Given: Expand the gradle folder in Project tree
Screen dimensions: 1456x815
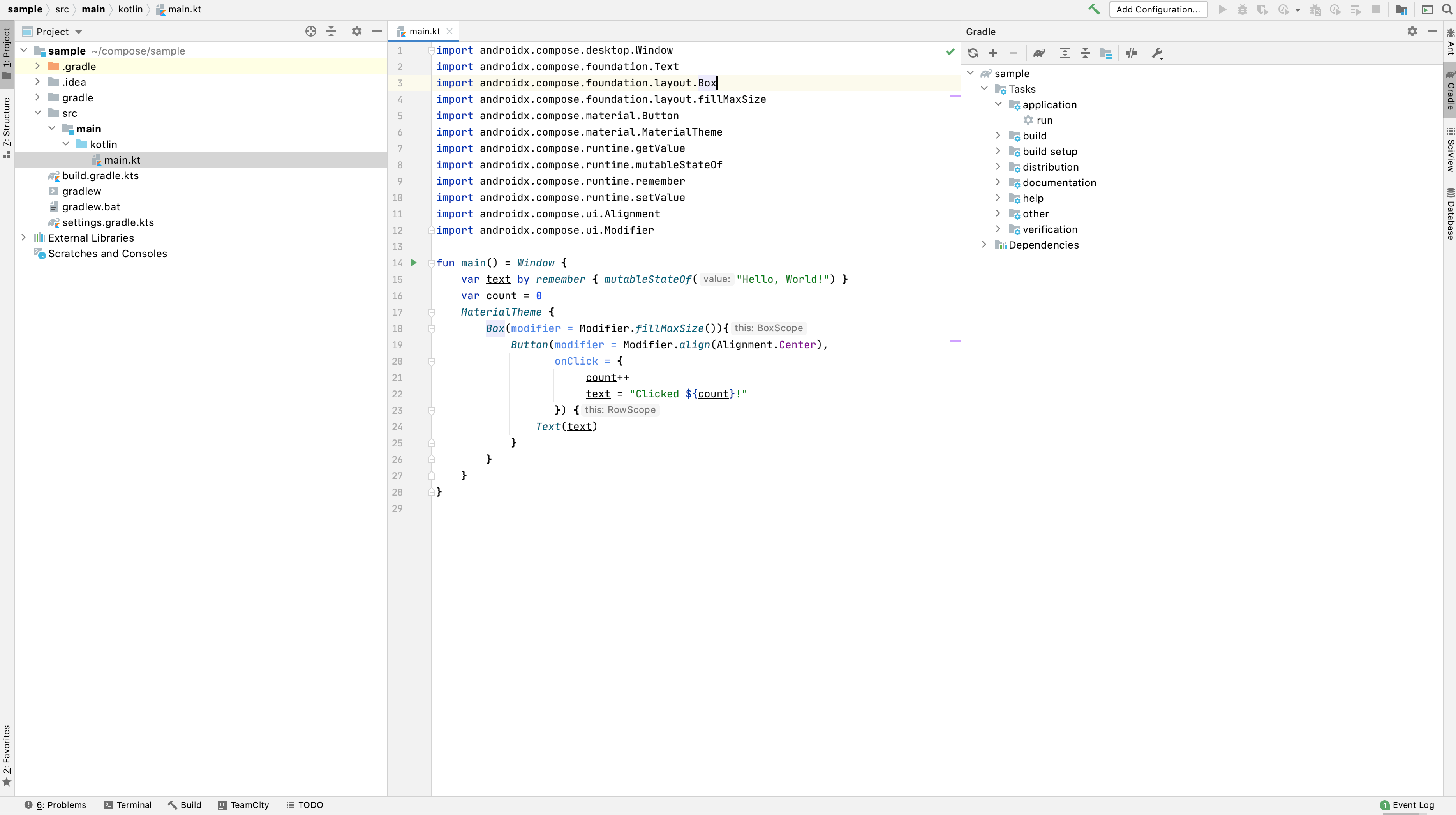Looking at the screenshot, I should pyautogui.click(x=37, y=98).
